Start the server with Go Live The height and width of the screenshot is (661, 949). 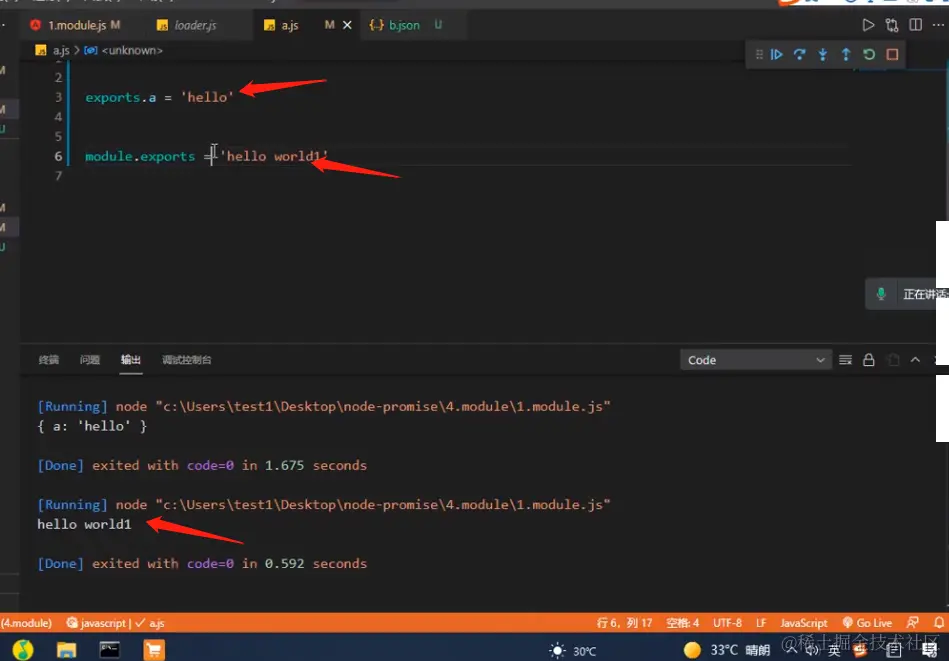click(x=867, y=623)
